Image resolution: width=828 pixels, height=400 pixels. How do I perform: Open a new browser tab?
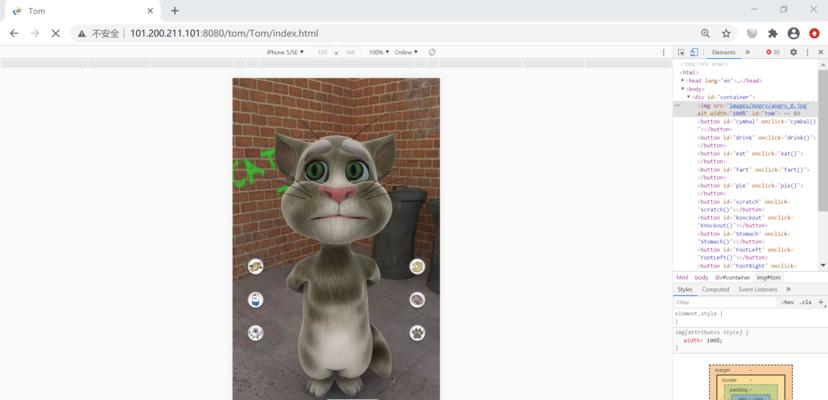pyautogui.click(x=175, y=11)
